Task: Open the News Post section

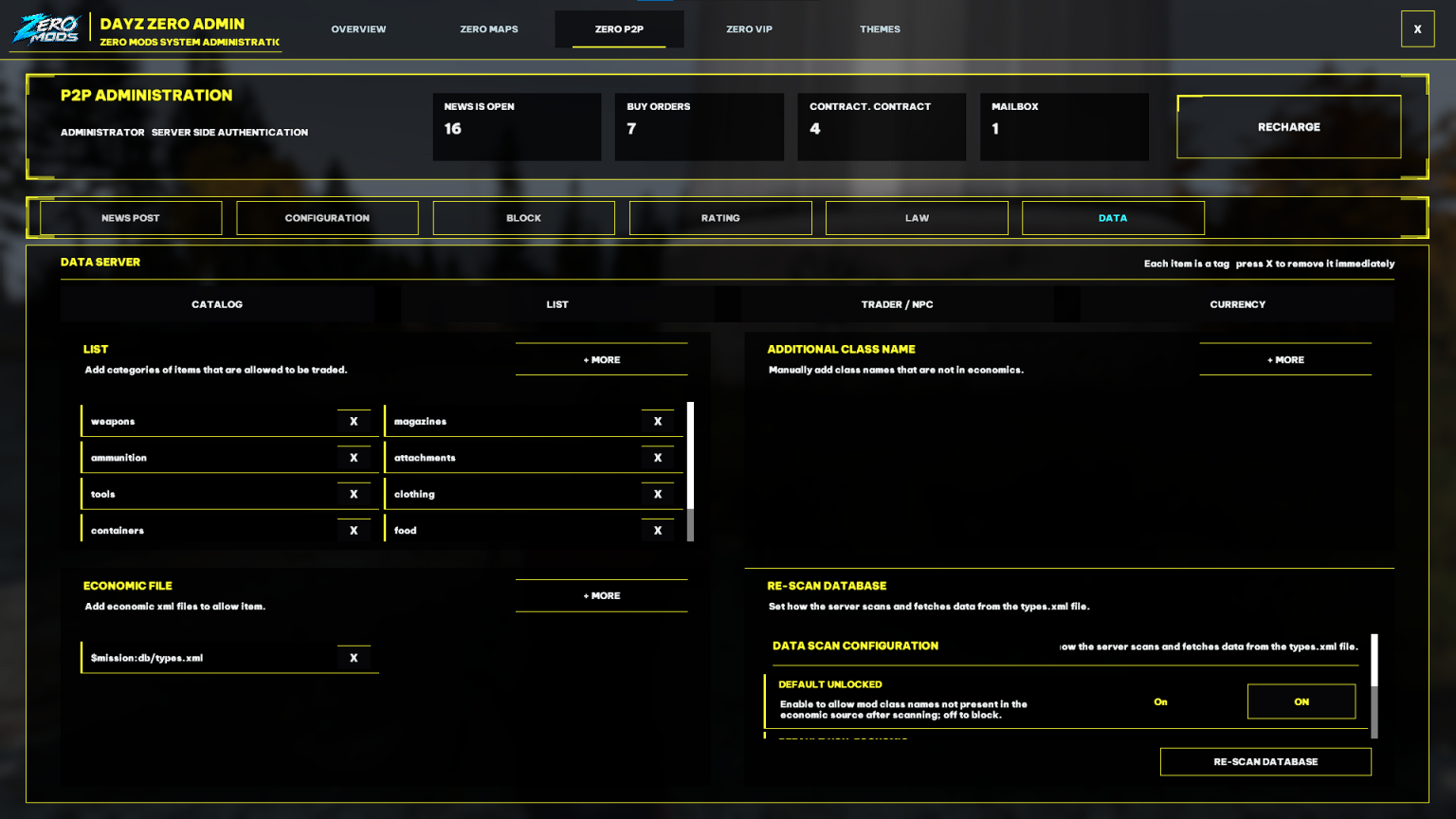Action: pos(131,218)
